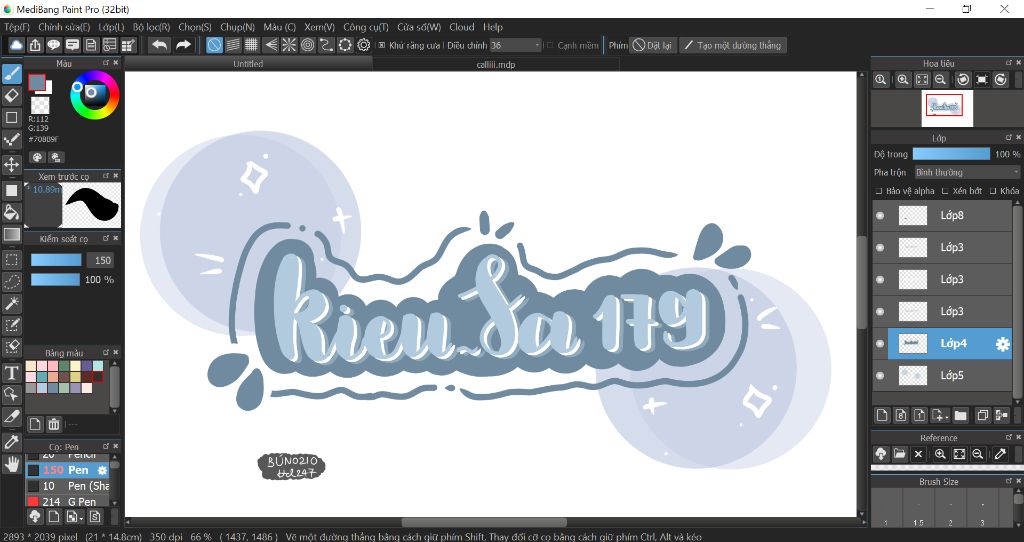Image resolution: width=1024 pixels, height=542 pixels.
Task: Select the Magic Wand tool
Action: [x=12, y=304]
